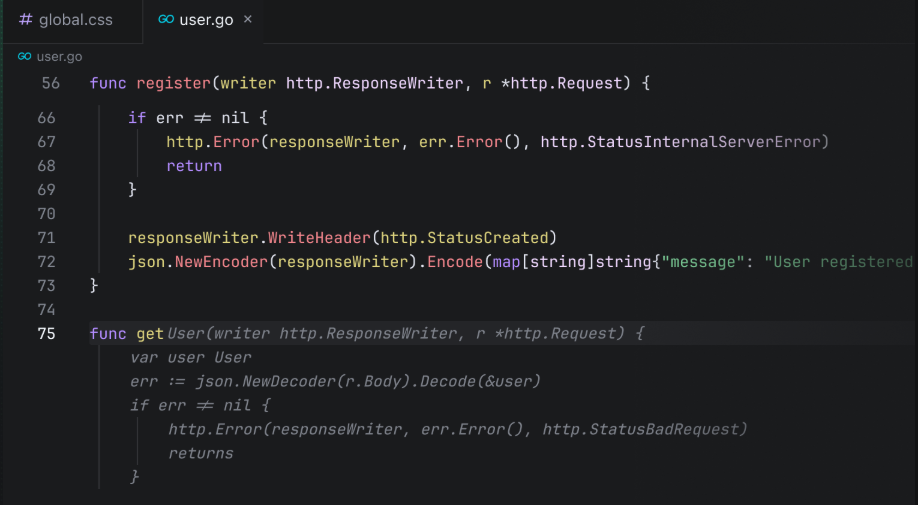Click the user.go breadcrumb label
The height and width of the screenshot is (505, 918).
60,57
